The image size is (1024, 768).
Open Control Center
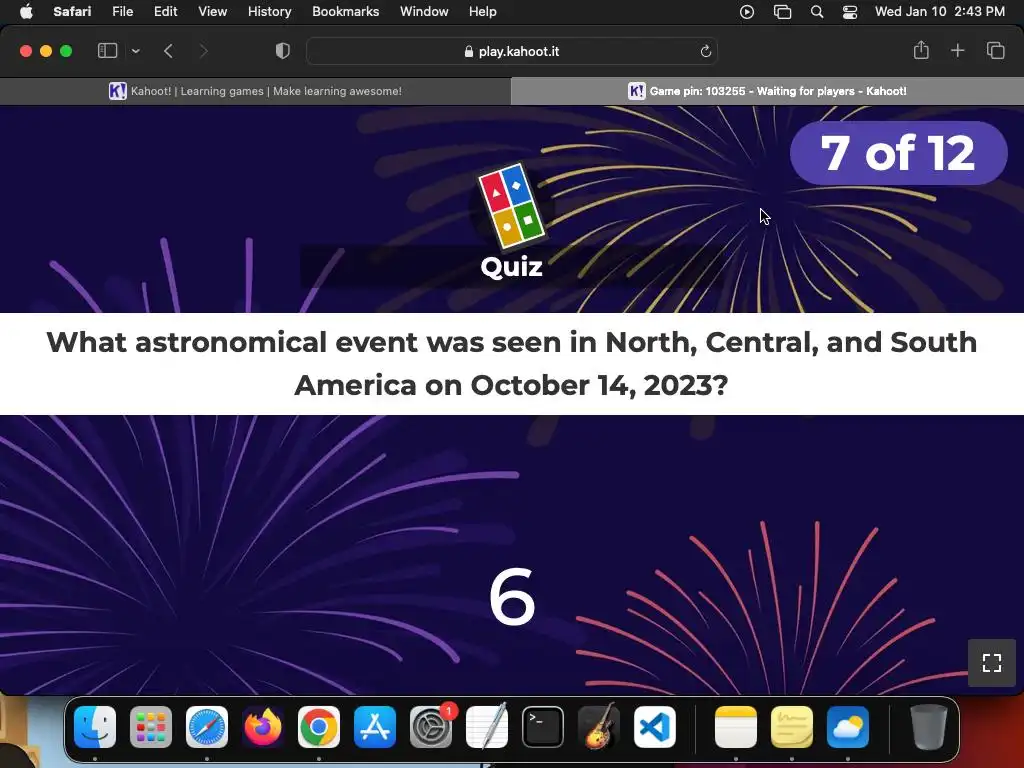point(850,12)
